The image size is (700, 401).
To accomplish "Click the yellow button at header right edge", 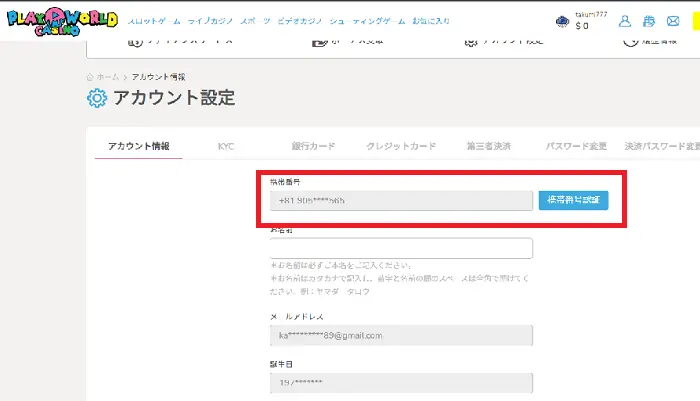I will [695, 20].
